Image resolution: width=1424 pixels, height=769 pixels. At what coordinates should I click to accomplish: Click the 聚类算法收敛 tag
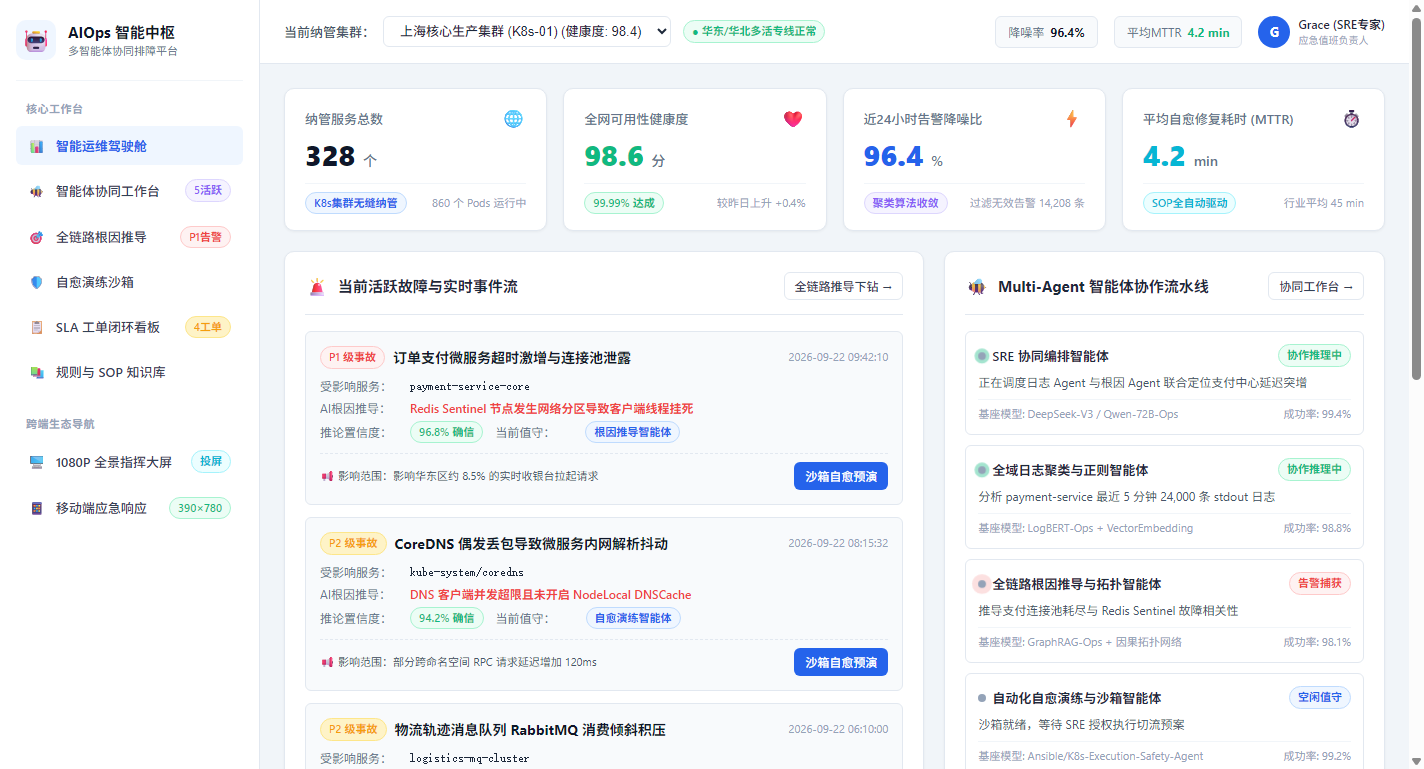tap(906, 203)
